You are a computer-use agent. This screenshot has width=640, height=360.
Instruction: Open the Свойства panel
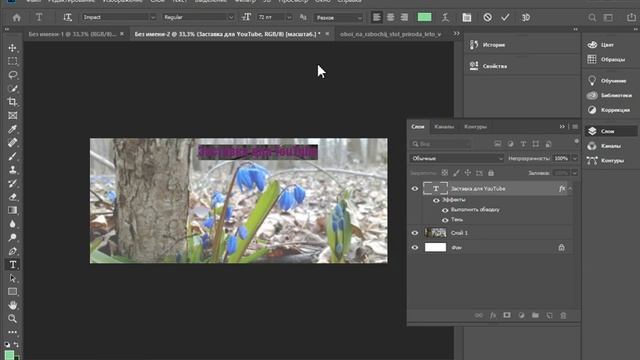[x=495, y=66]
